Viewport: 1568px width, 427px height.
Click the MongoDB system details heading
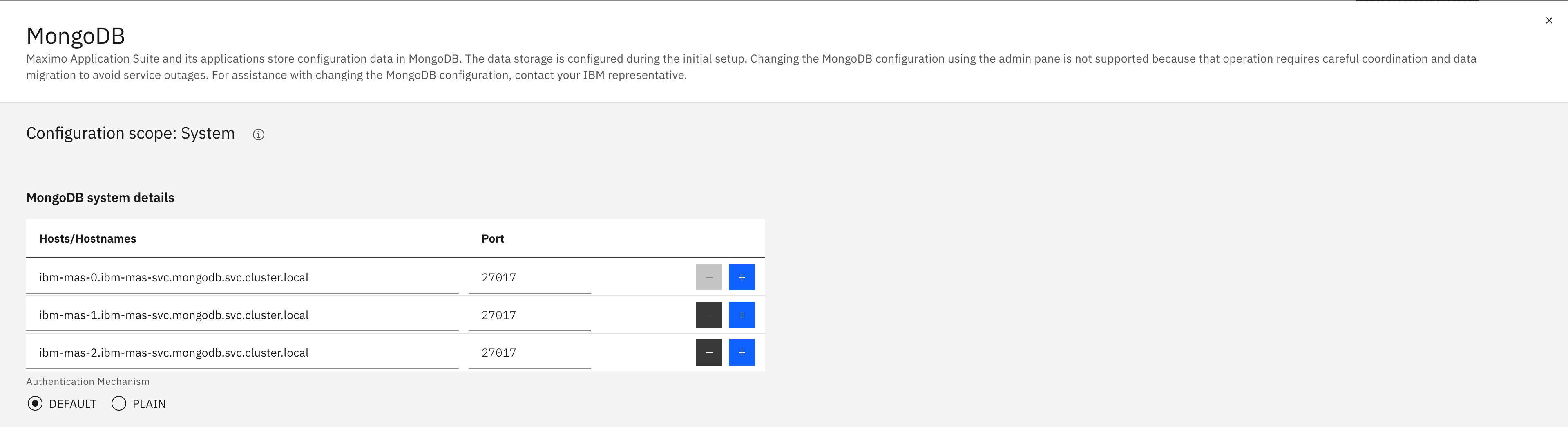click(101, 198)
